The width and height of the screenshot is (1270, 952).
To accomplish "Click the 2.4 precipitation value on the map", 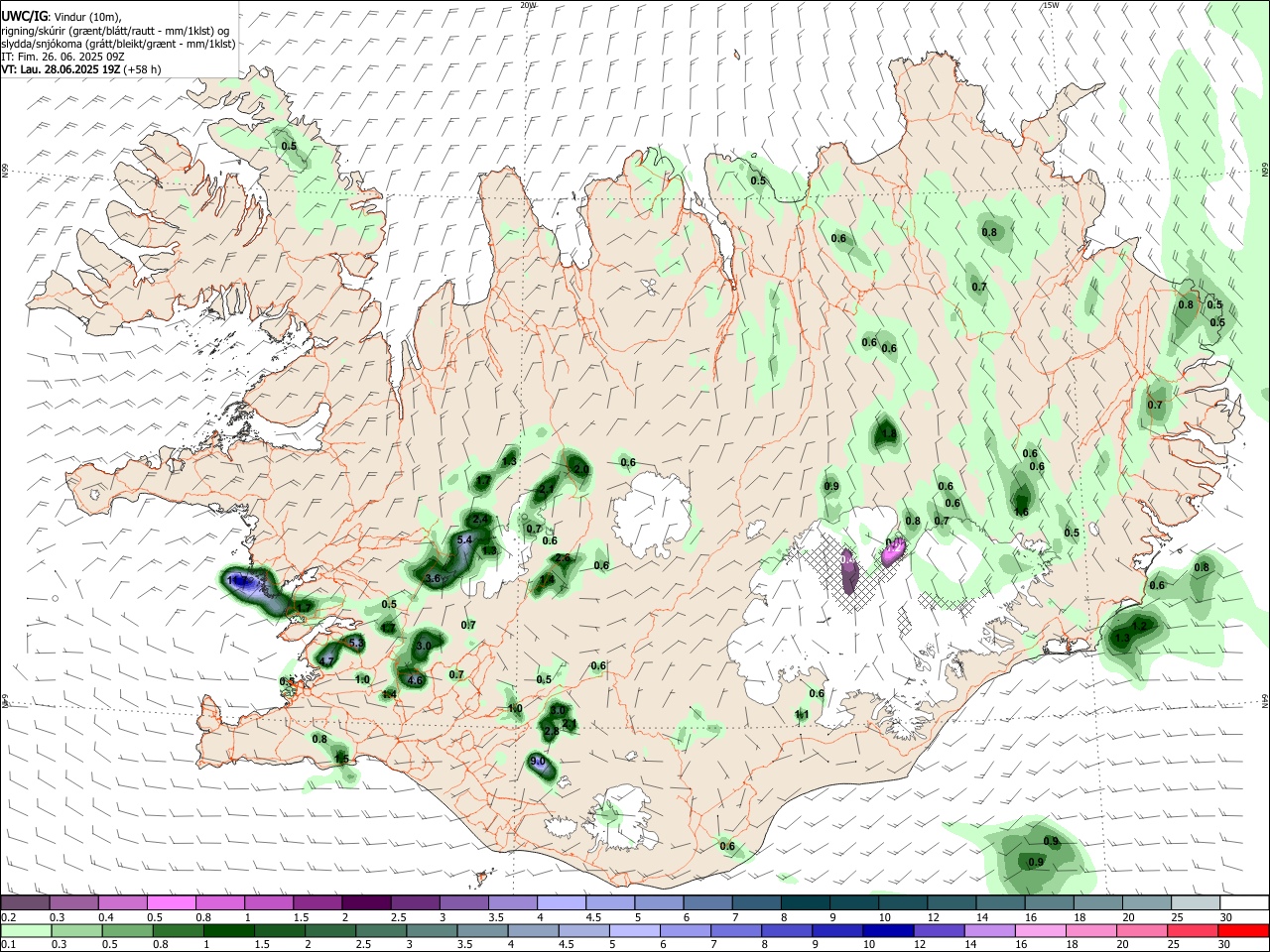I will point(481,519).
